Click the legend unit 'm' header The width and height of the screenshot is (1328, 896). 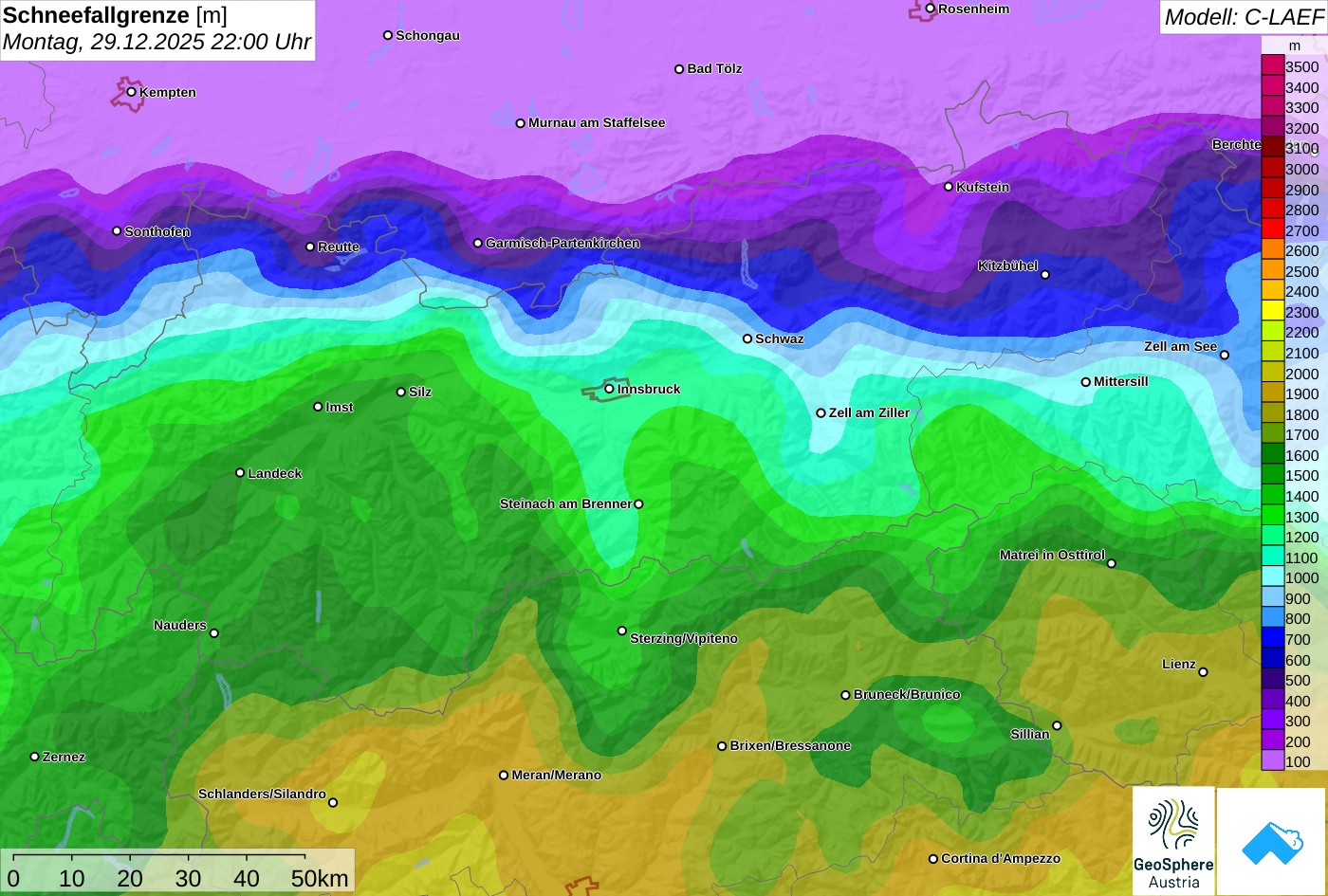tap(1295, 46)
